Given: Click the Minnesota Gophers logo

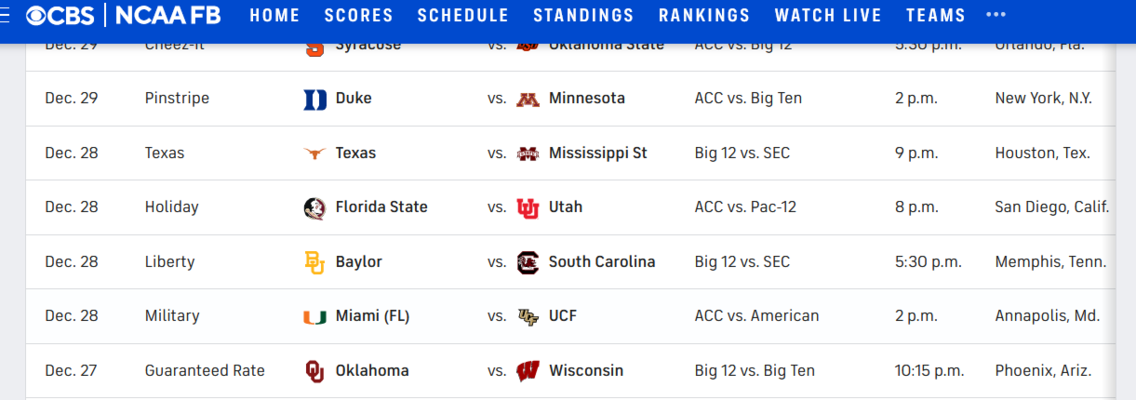Looking at the screenshot, I should (527, 99).
